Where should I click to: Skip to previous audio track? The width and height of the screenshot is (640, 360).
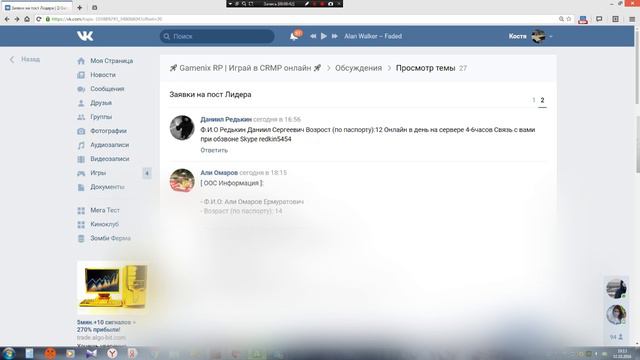pyautogui.click(x=313, y=36)
